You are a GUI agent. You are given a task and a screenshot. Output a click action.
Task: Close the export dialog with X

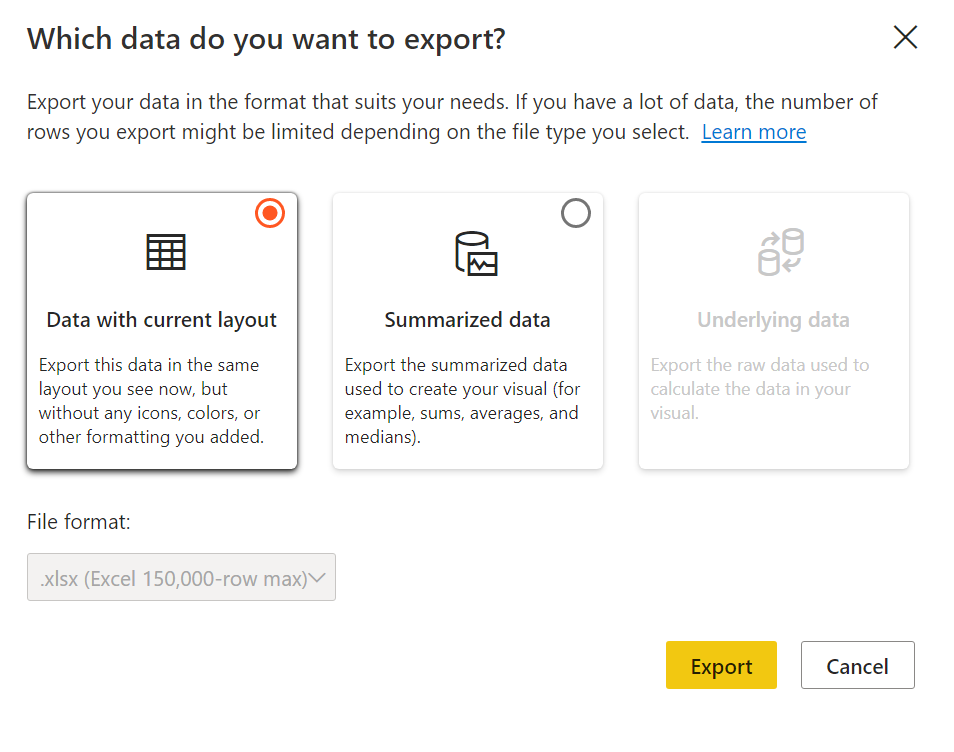905,37
